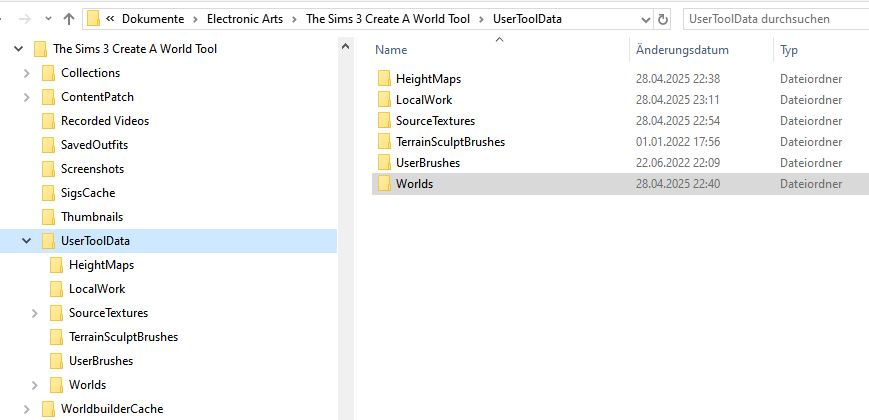Expand the SourceTextures node in tree

click(x=35, y=313)
